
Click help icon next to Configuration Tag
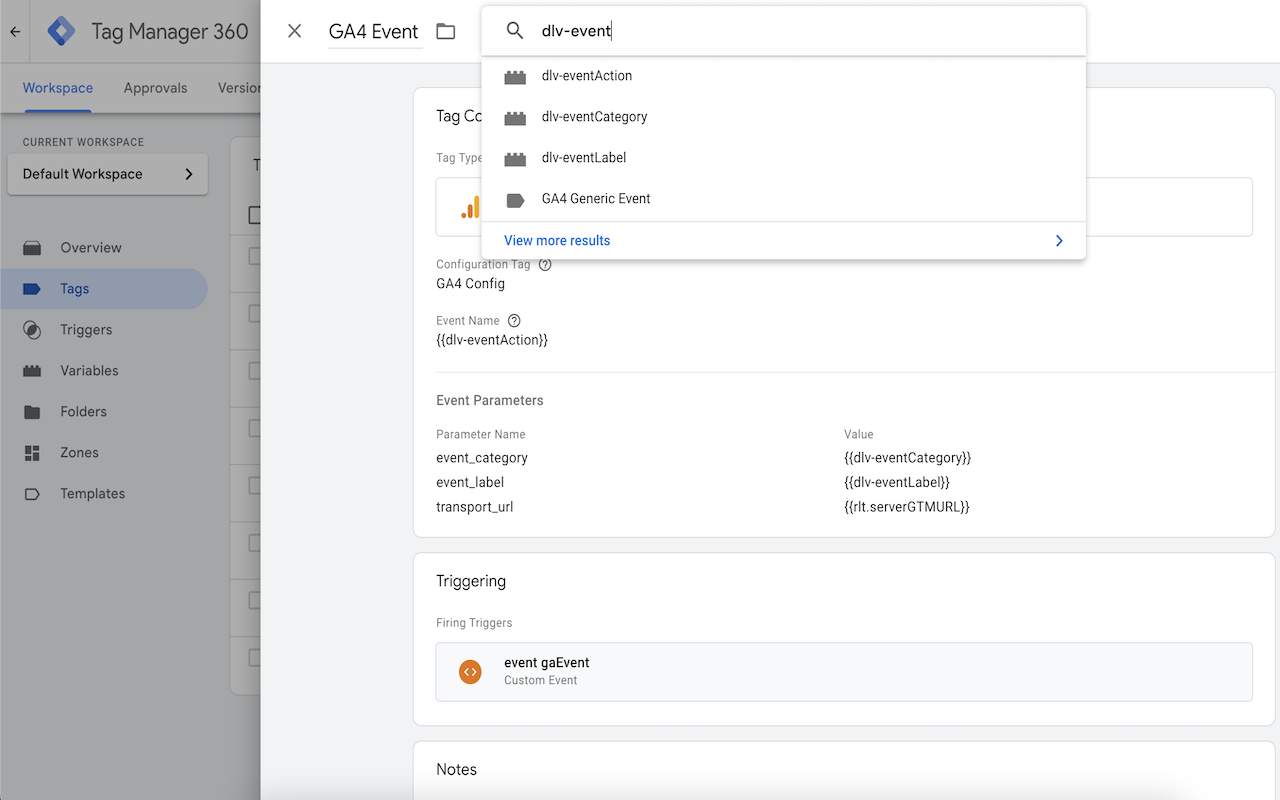545,265
